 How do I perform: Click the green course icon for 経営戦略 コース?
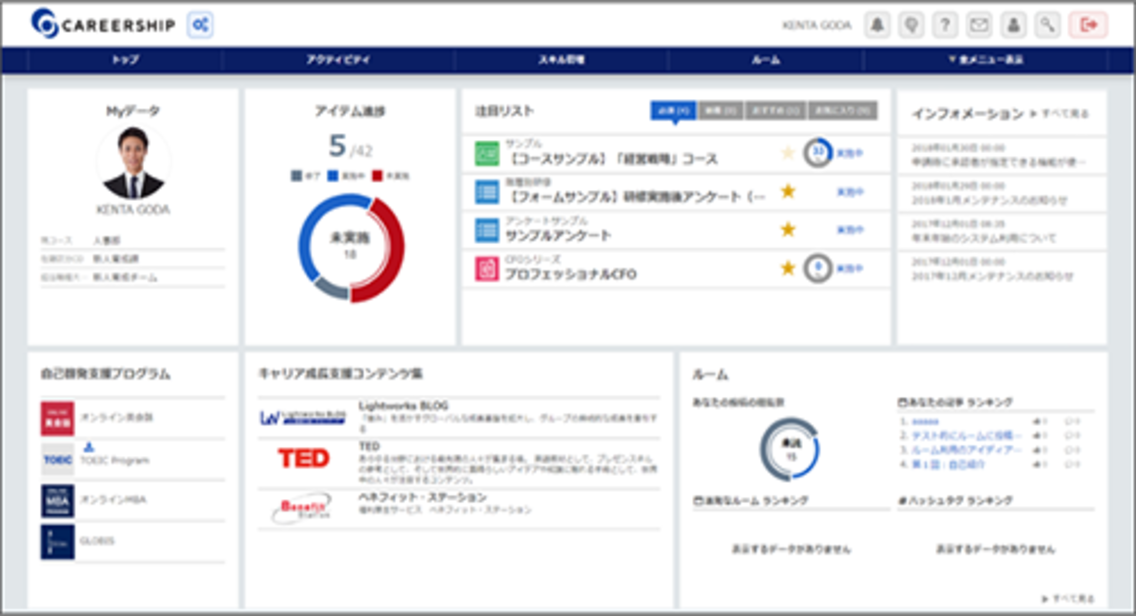(x=487, y=153)
